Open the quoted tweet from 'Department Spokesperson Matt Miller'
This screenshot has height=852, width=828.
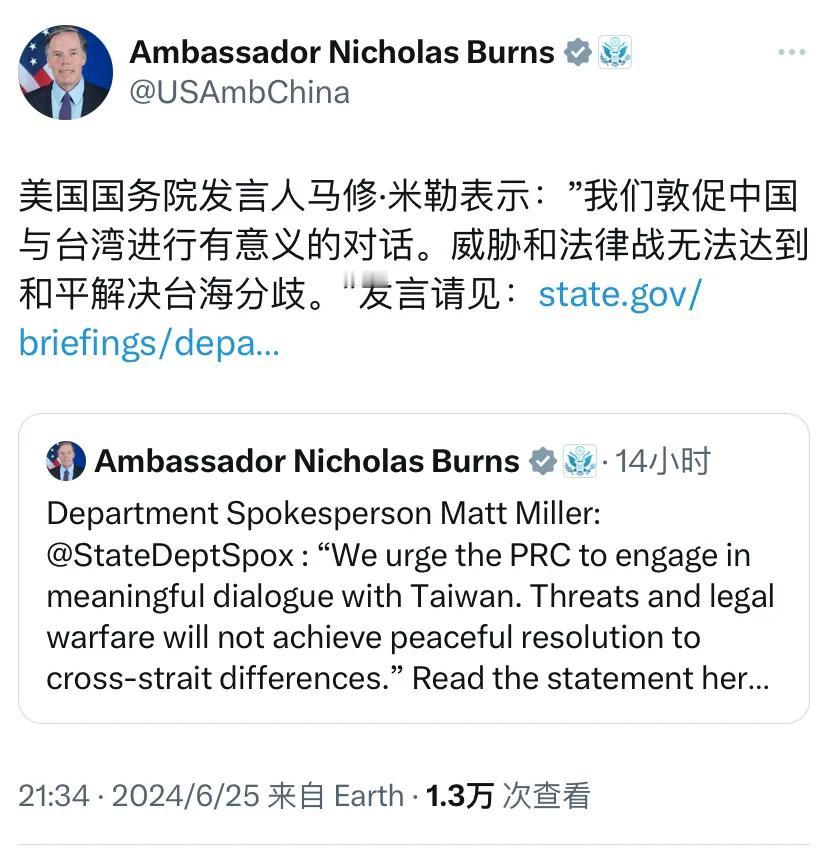coord(413,568)
